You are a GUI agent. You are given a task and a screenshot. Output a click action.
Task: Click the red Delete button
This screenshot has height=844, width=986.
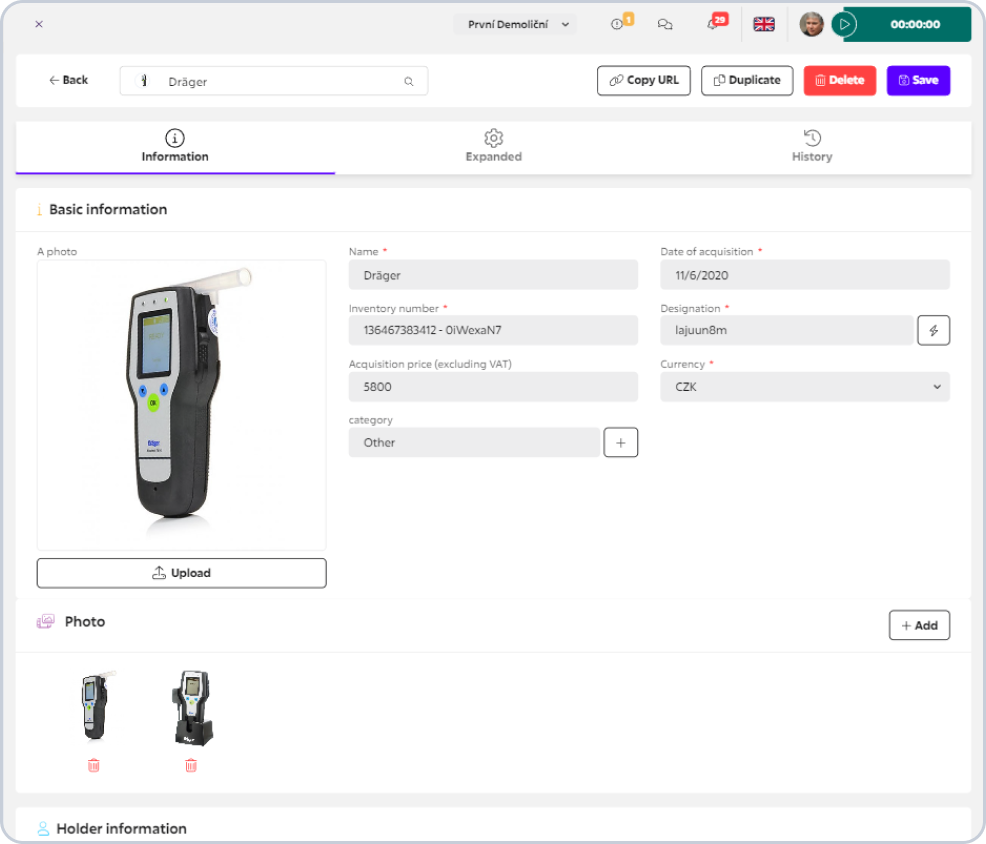point(839,81)
